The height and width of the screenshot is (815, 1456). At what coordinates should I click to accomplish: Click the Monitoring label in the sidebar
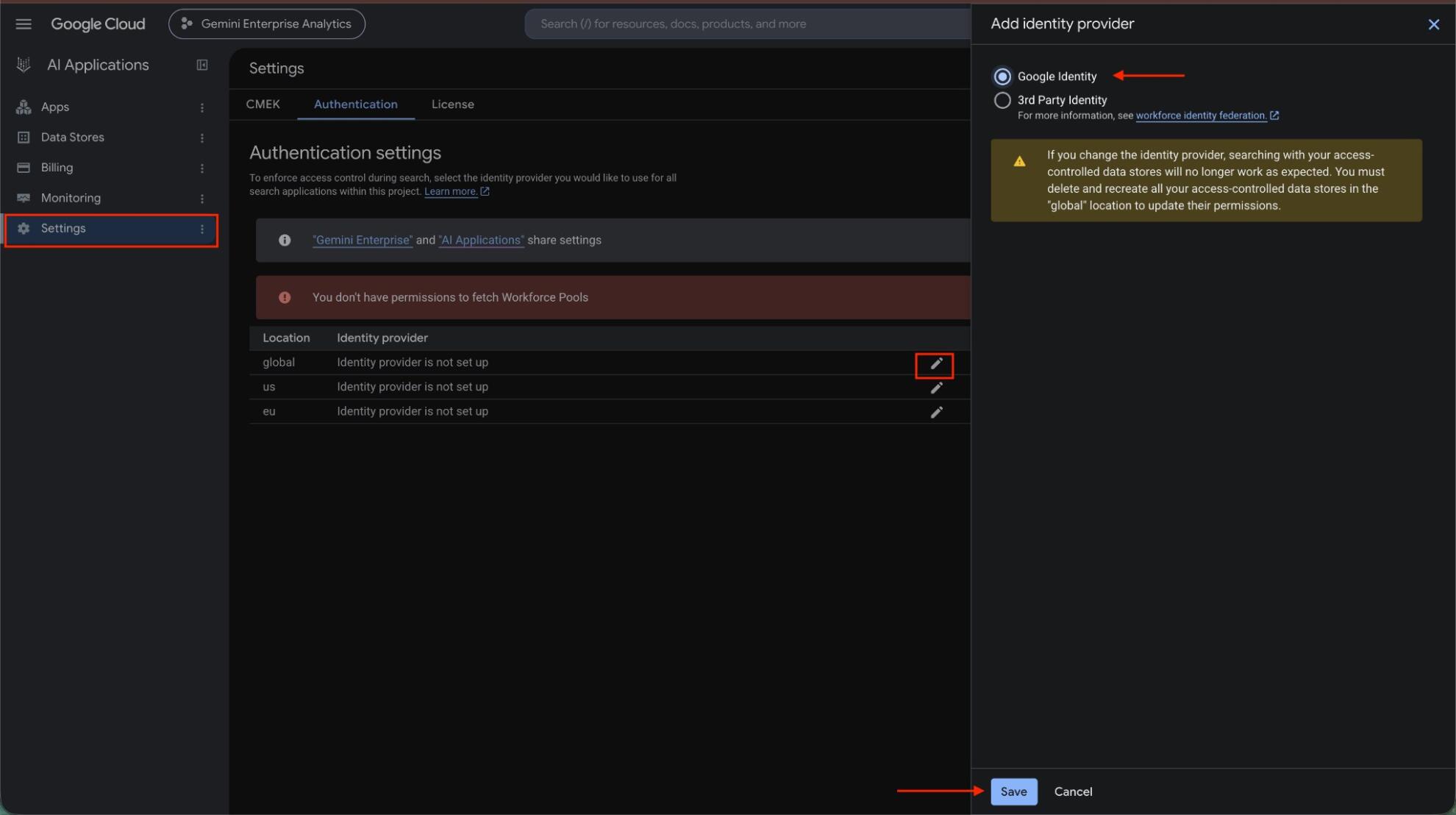pos(71,198)
